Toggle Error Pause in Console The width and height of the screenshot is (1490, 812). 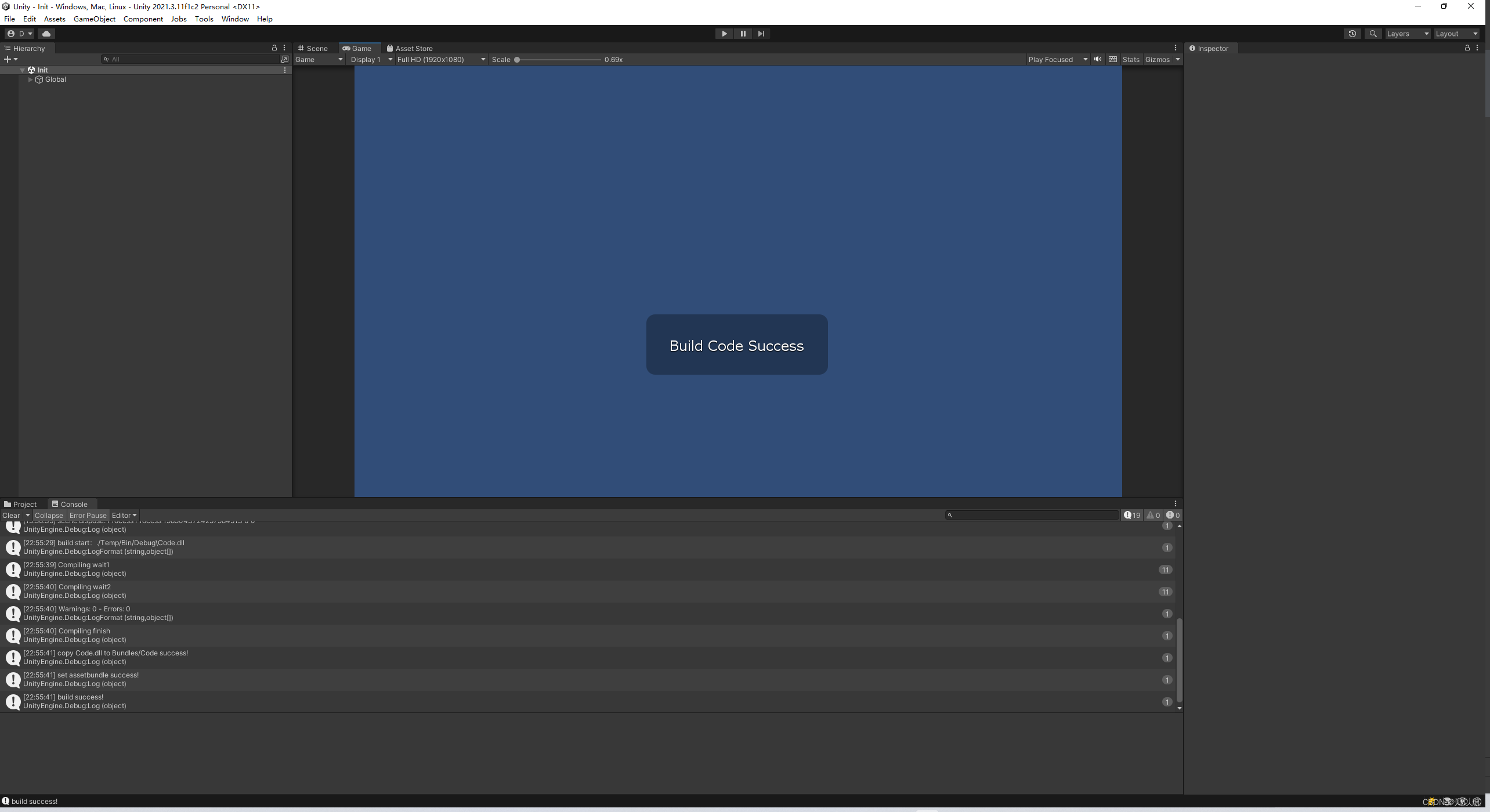click(88, 515)
